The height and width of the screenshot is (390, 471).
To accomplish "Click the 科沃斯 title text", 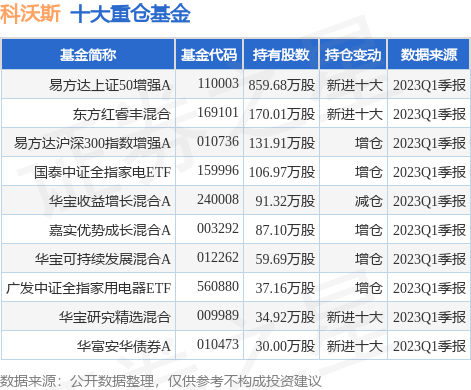I will [x=30, y=14].
